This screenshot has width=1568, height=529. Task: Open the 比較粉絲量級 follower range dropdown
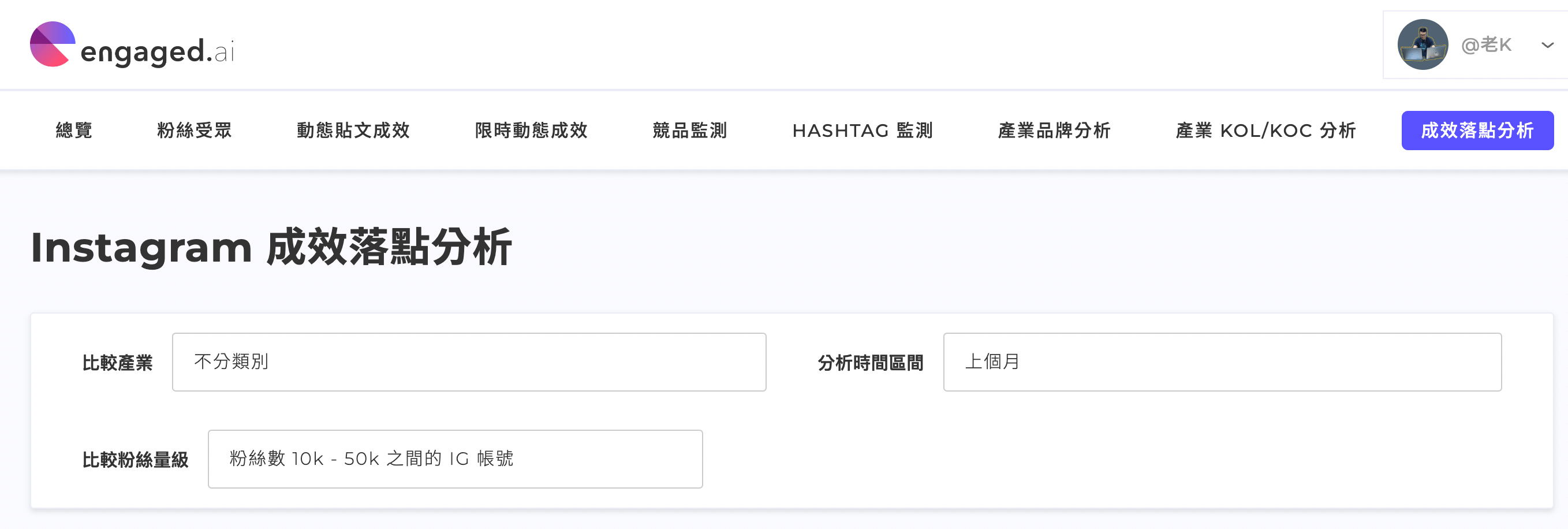click(456, 459)
